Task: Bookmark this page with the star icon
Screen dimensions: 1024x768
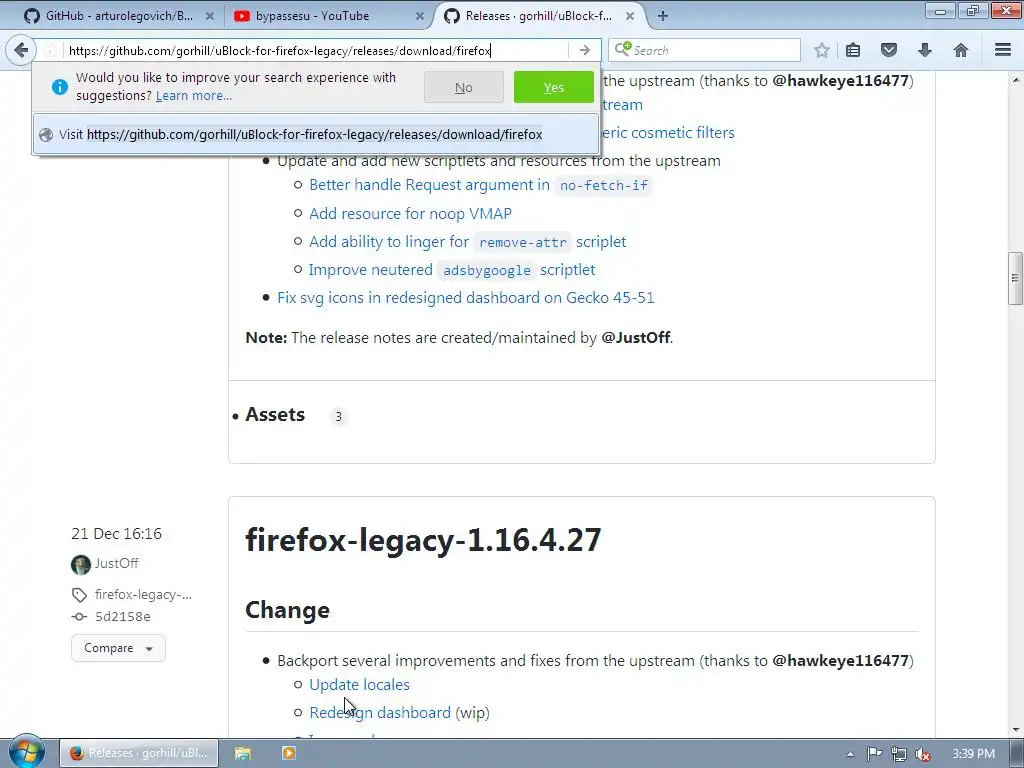Action: coord(822,50)
